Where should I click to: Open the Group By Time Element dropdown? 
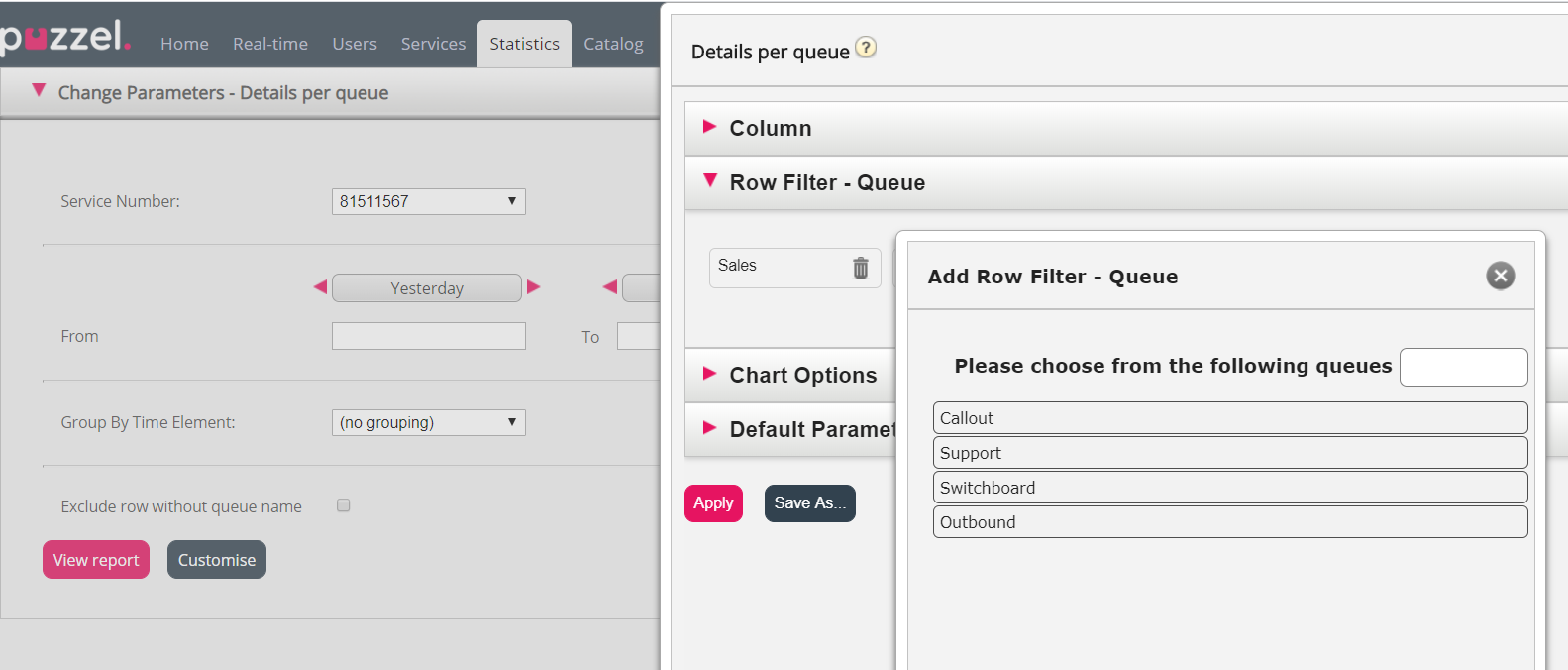tap(428, 422)
